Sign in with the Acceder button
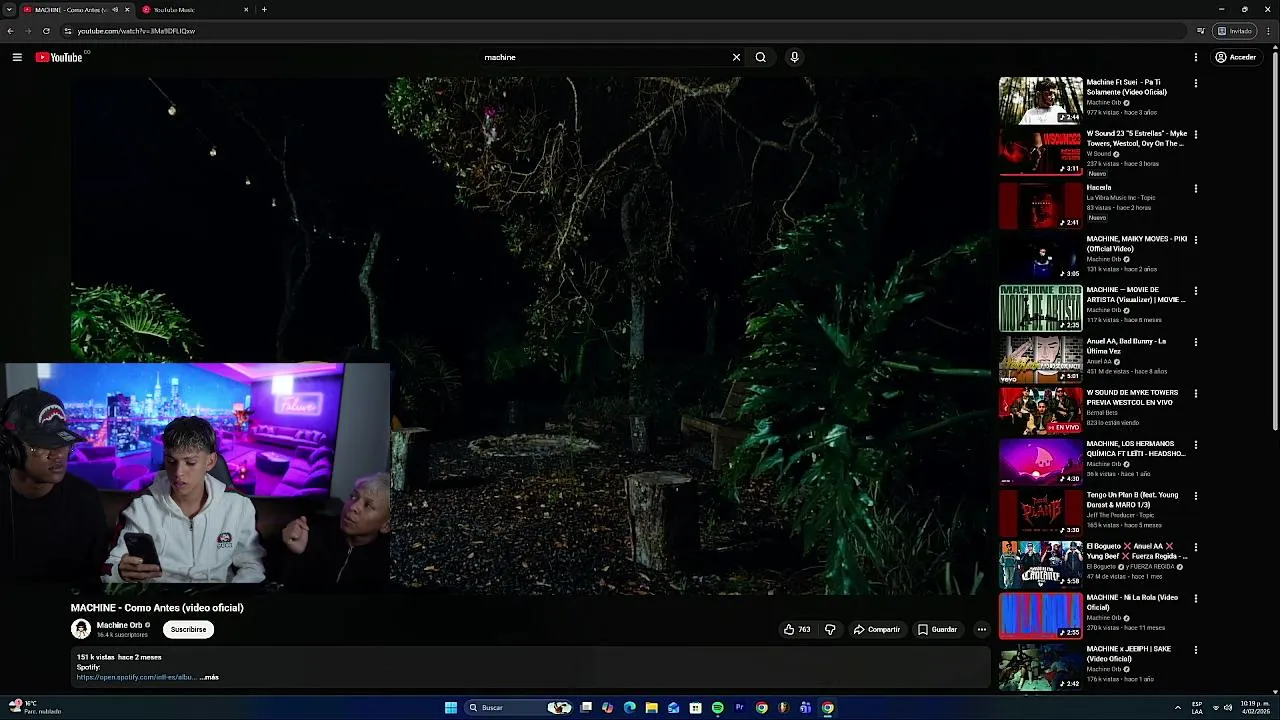Screen dimensions: 1280x720 click(x=1235, y=57)
